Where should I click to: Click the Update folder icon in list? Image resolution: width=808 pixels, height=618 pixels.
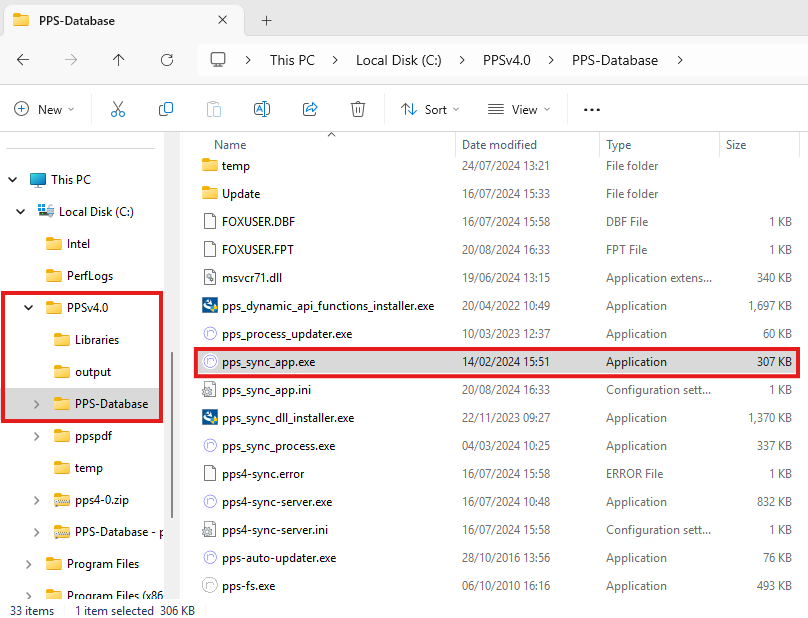click(x=209, y=193)
